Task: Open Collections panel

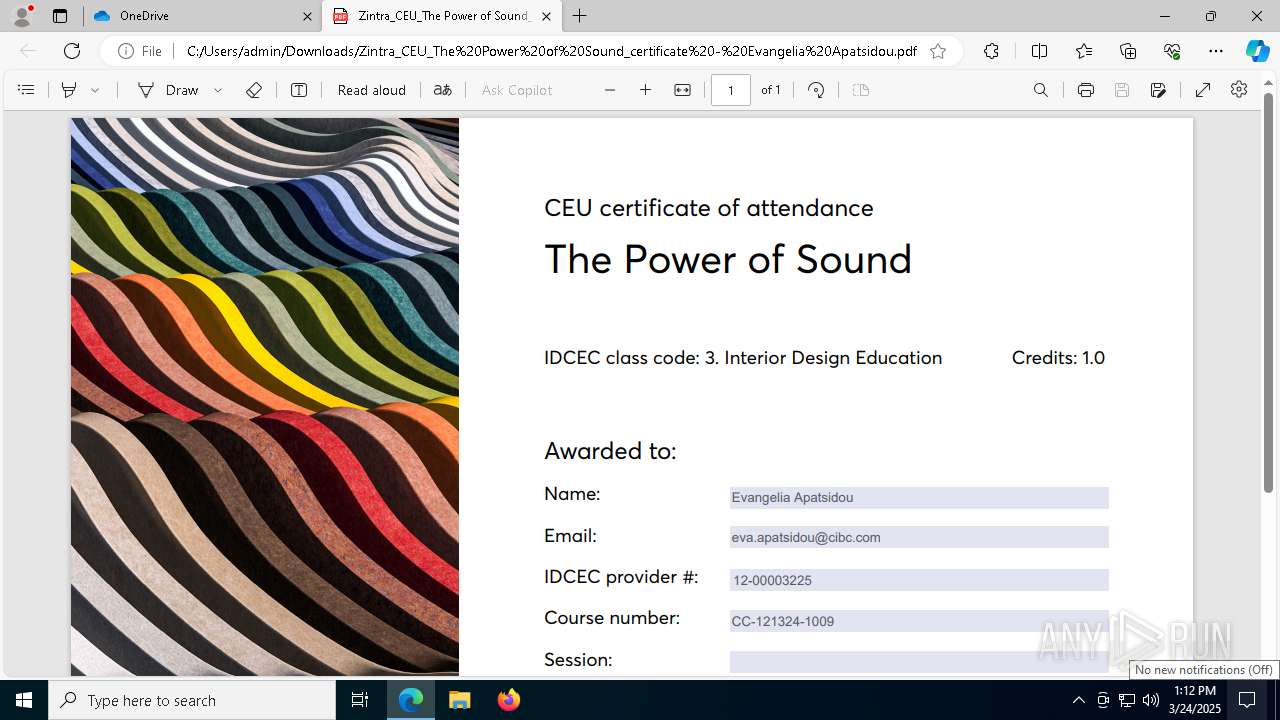Action: 1128,51
